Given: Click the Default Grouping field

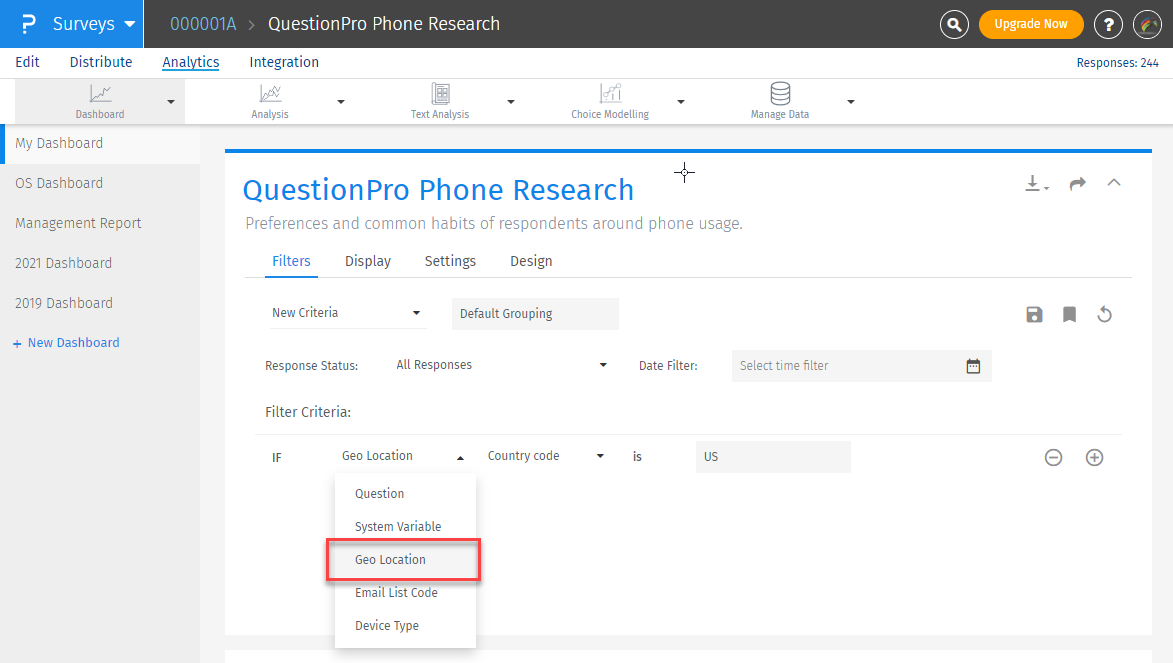Looking at the screenshot, I should pos(535,314).
